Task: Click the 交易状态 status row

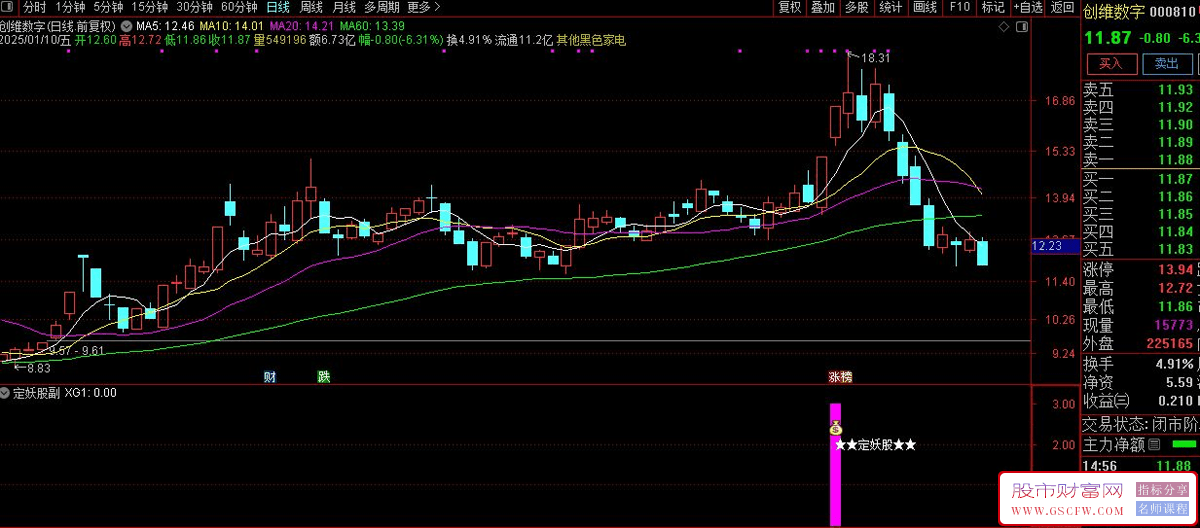Action: click(x=1140, y=423)
